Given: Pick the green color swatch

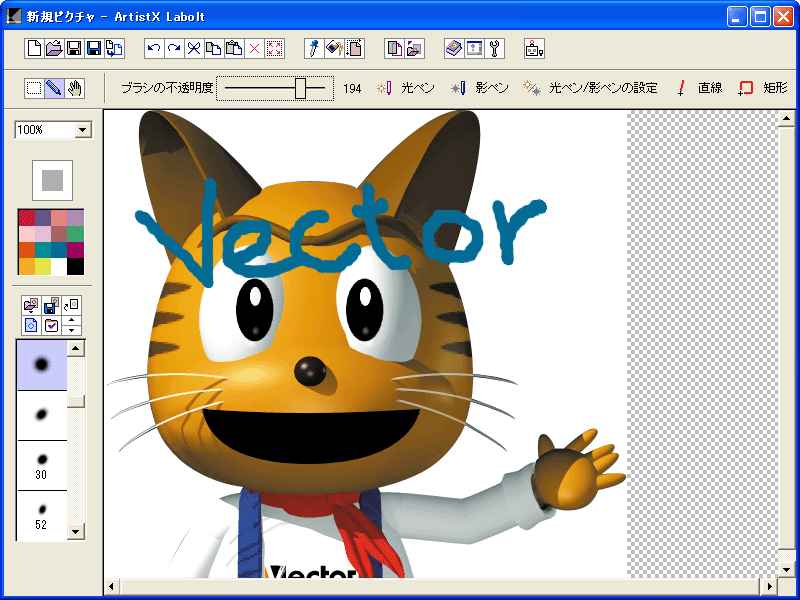Looking at the screenshot, I should 76,234.
